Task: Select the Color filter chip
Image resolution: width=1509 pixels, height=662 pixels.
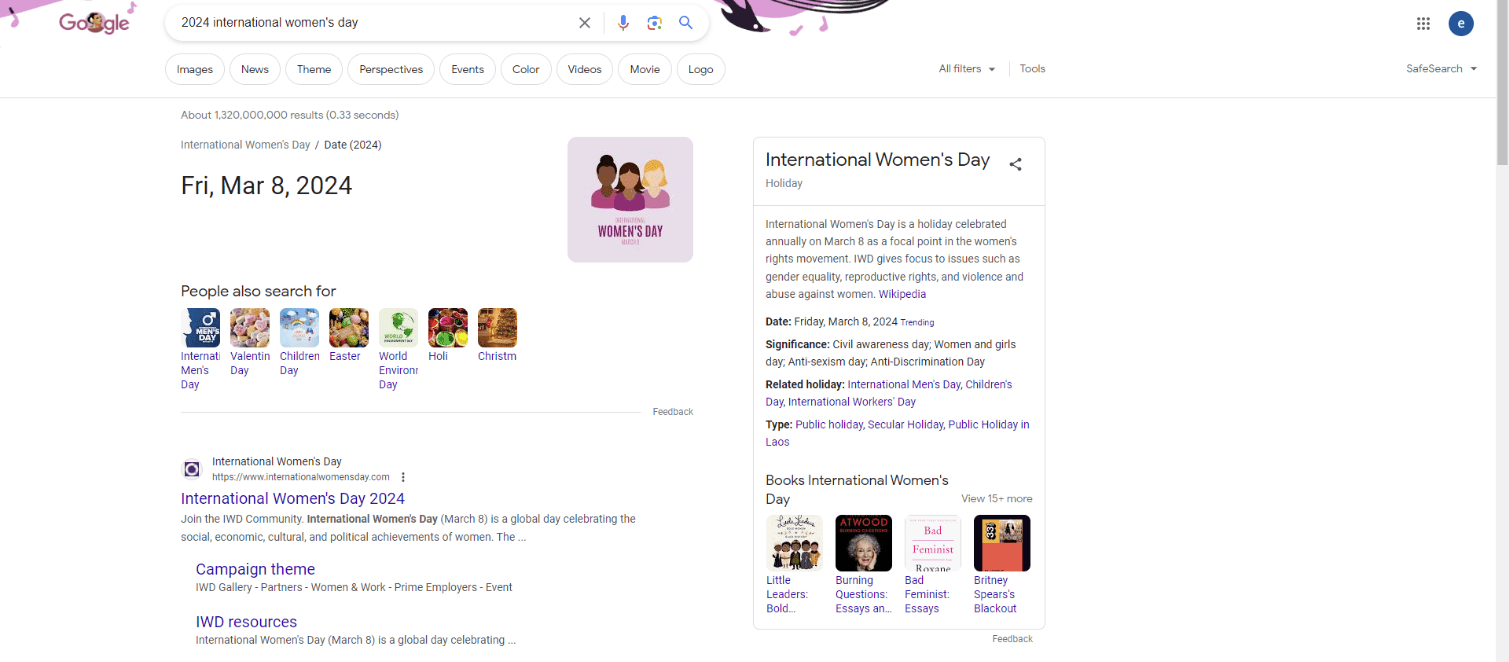Action: click(526, 69)
